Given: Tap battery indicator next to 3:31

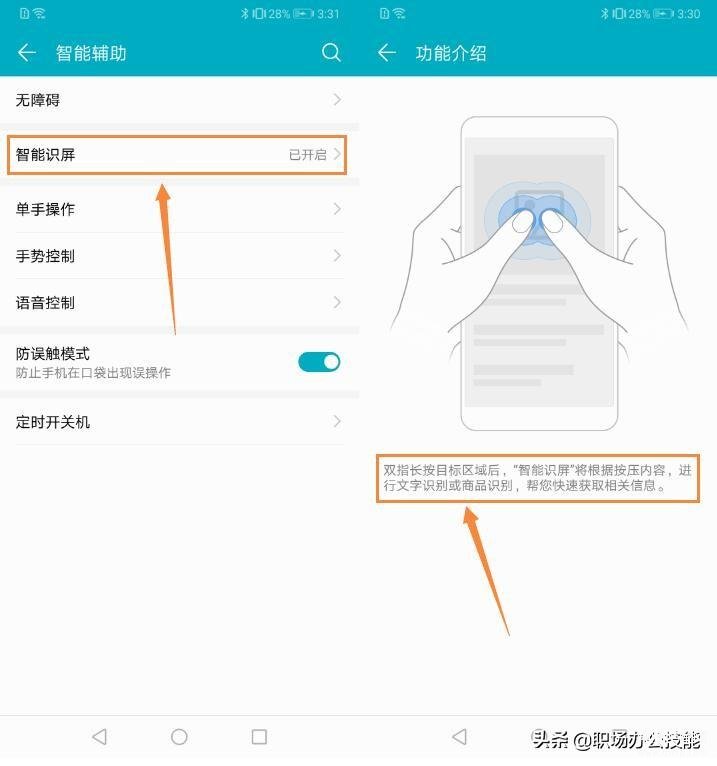Looking at the screenshot, I should coord(303,14).
